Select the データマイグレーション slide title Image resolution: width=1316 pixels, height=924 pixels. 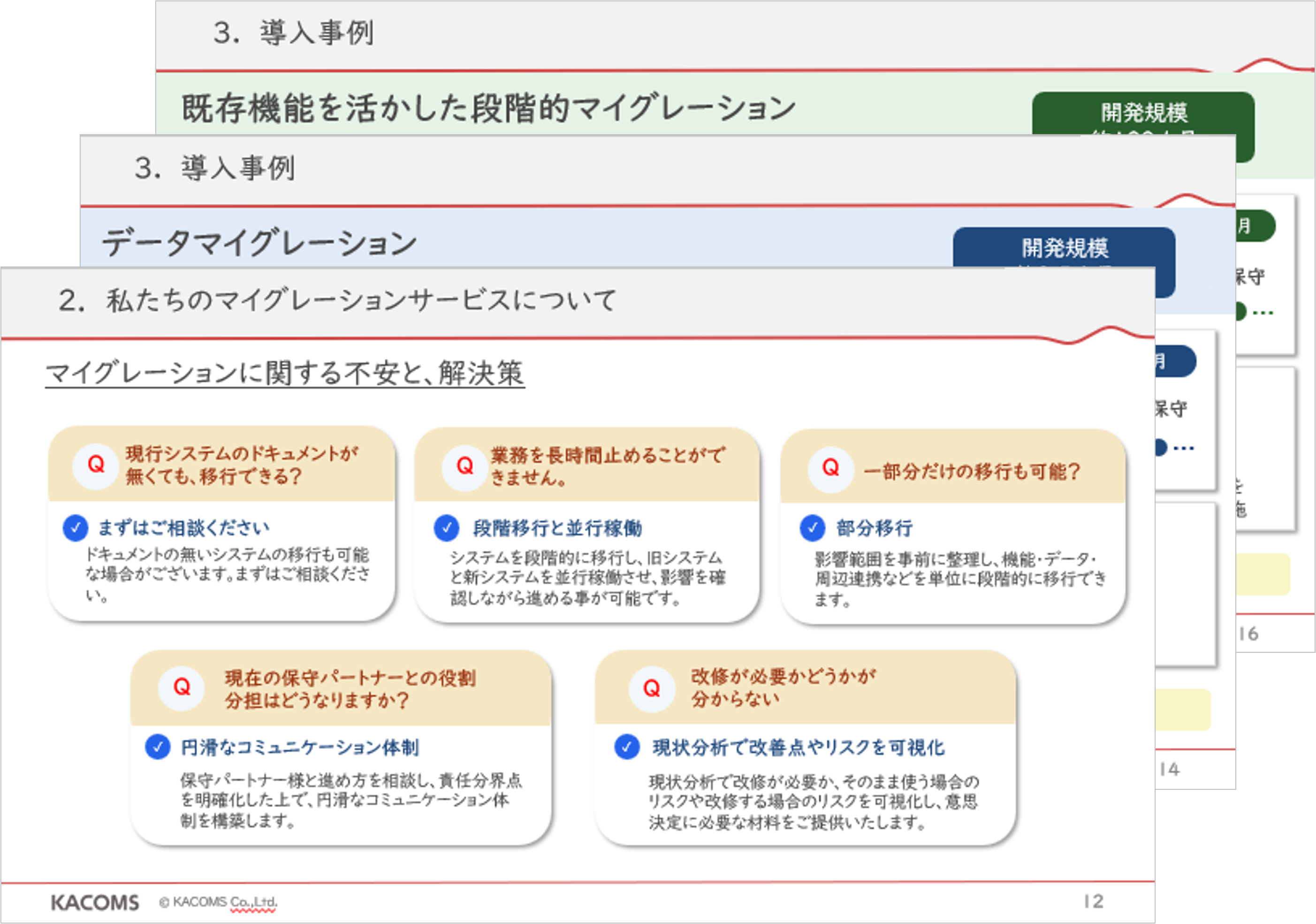pyautogui.click(x=259, y=243)
